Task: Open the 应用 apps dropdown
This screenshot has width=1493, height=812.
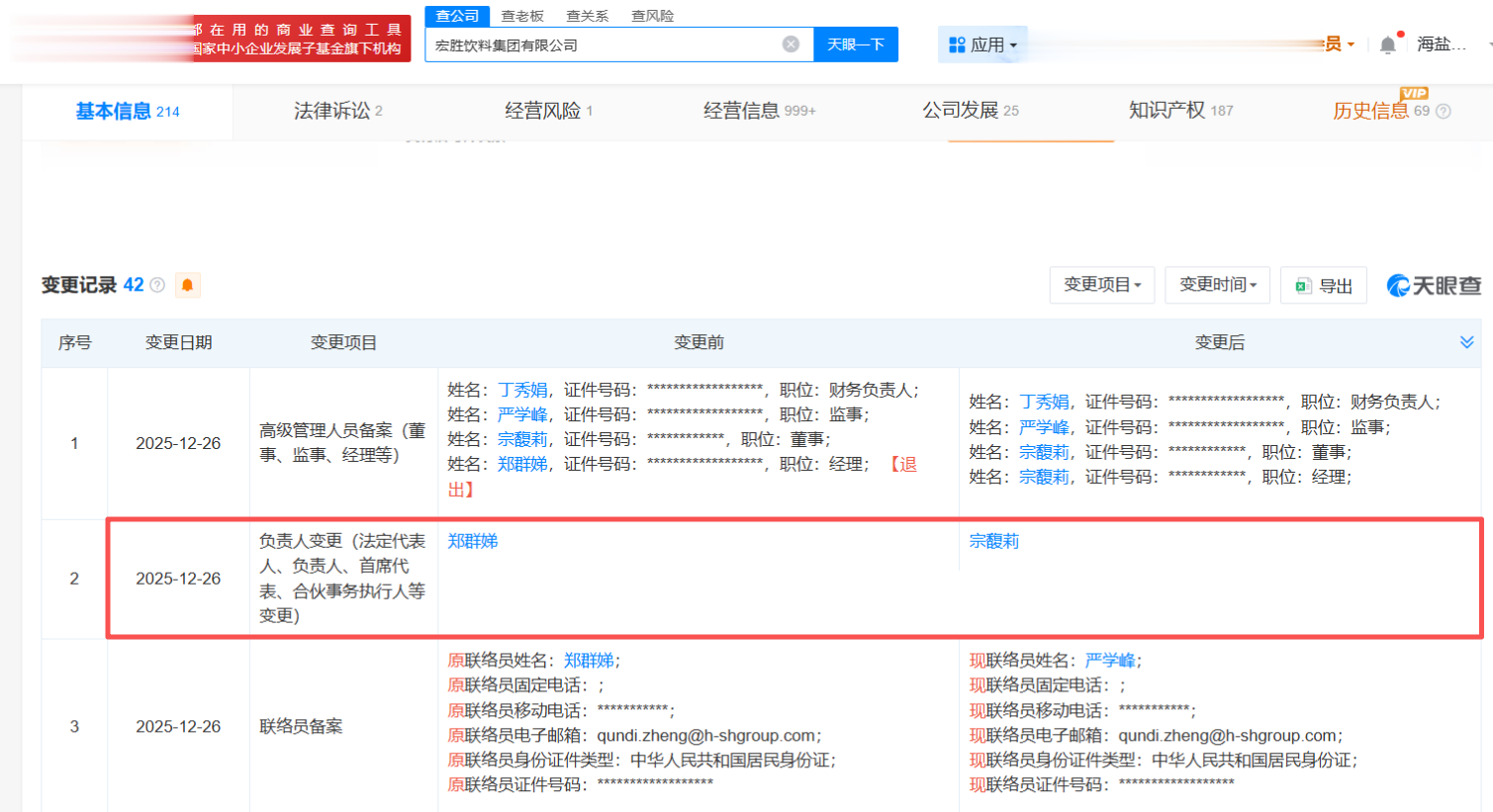Action: point(982,45)
